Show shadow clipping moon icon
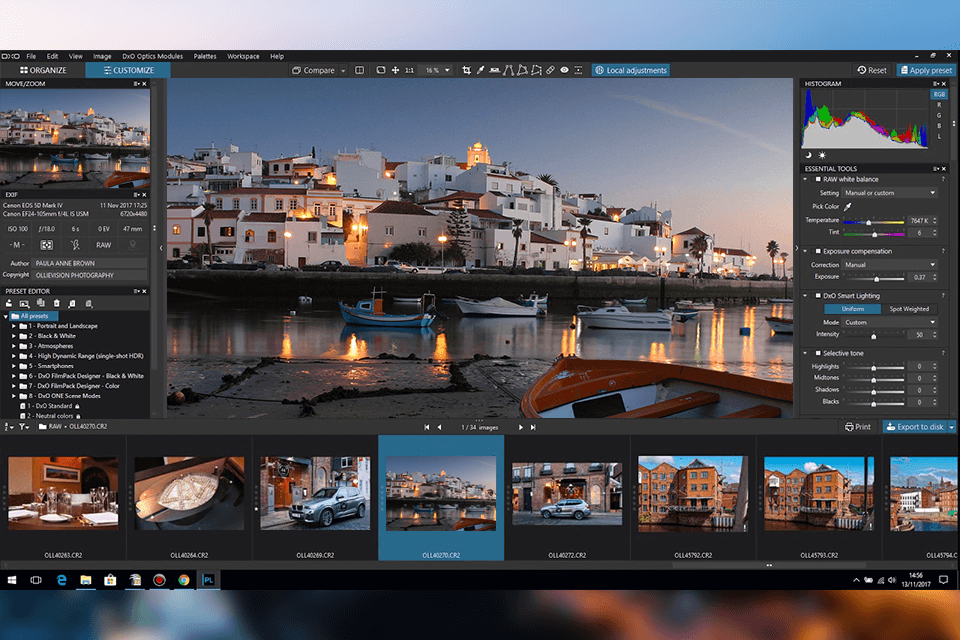 [x=808, y=156]
